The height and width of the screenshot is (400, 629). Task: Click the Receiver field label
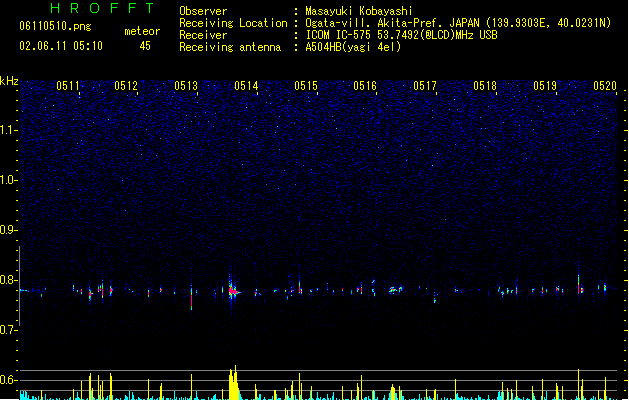[x=203, y=35]
